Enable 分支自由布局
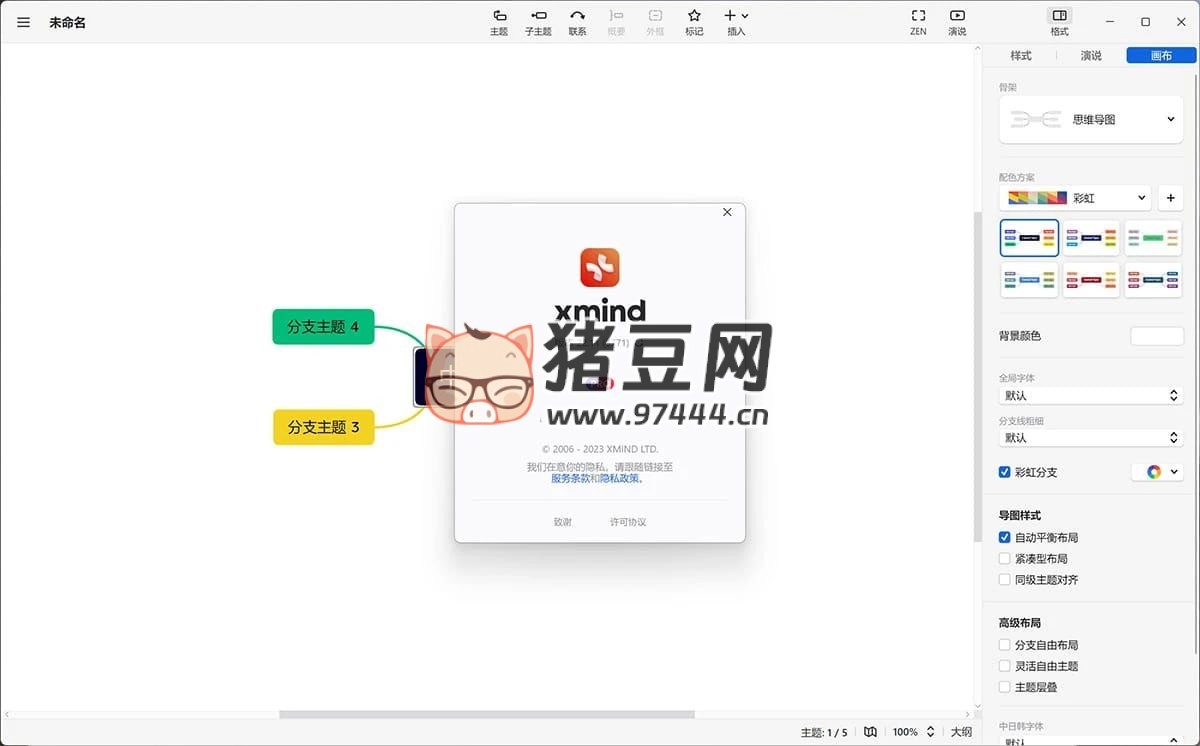Viewport: 1200px width, 746px height. click(x=1005, y=645)
